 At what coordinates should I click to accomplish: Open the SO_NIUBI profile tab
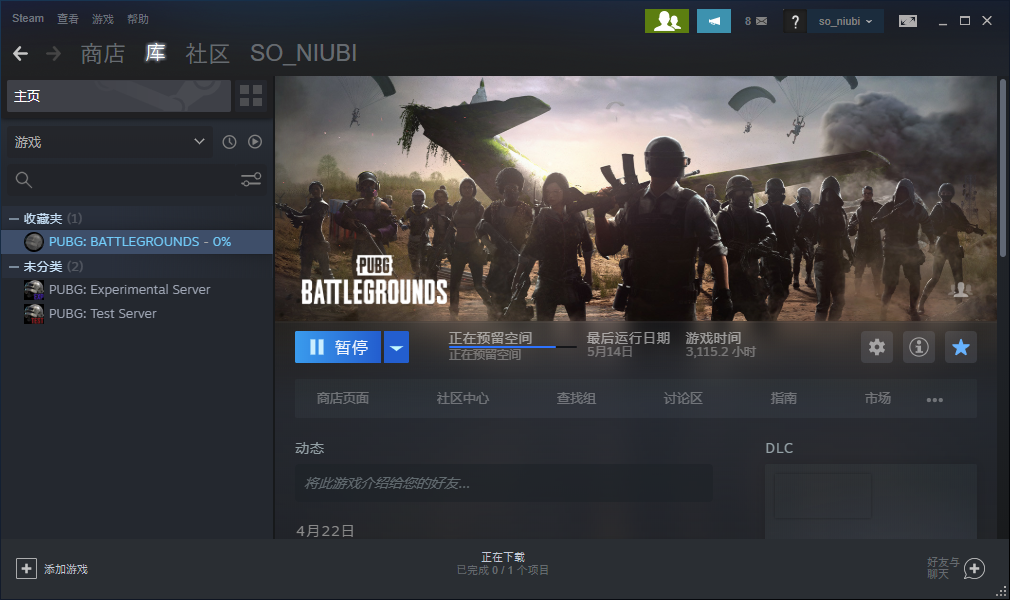[303, 53]
